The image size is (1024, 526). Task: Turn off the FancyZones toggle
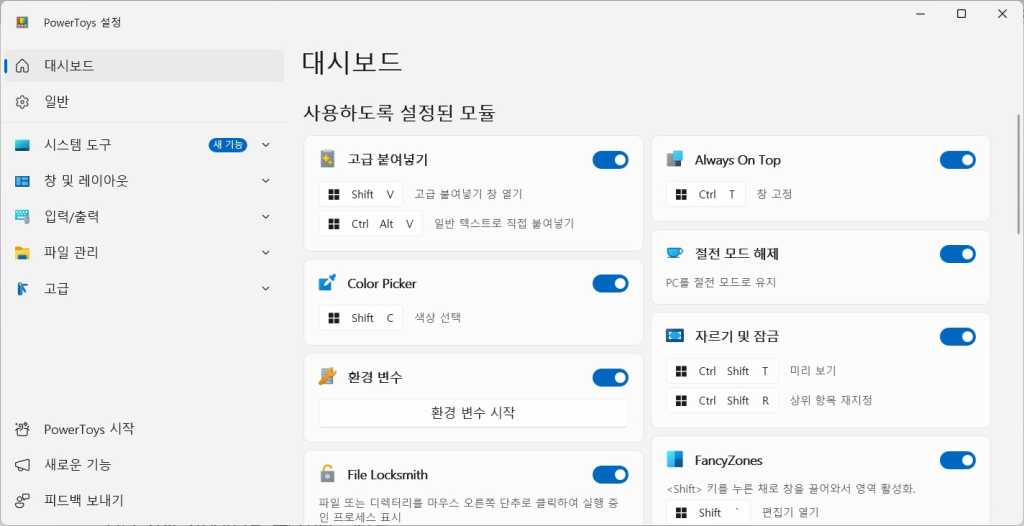958,461
